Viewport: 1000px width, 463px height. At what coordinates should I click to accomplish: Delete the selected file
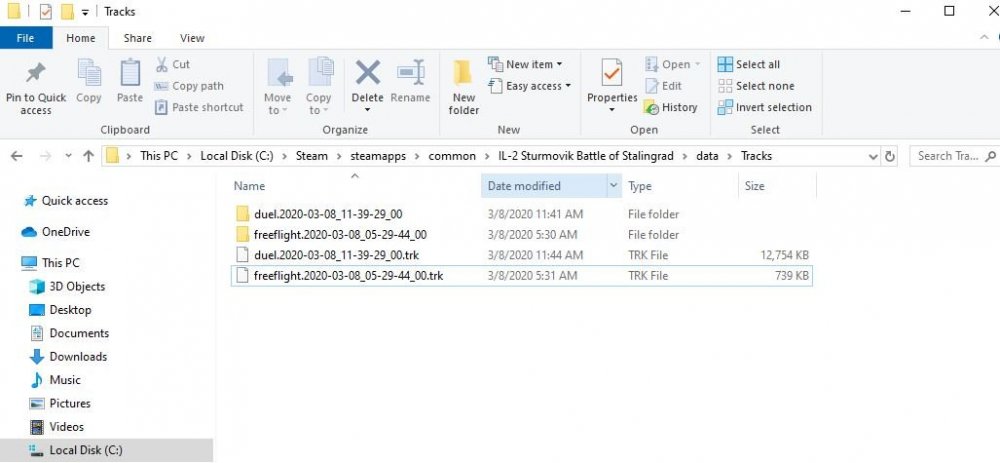click(367, 80)
